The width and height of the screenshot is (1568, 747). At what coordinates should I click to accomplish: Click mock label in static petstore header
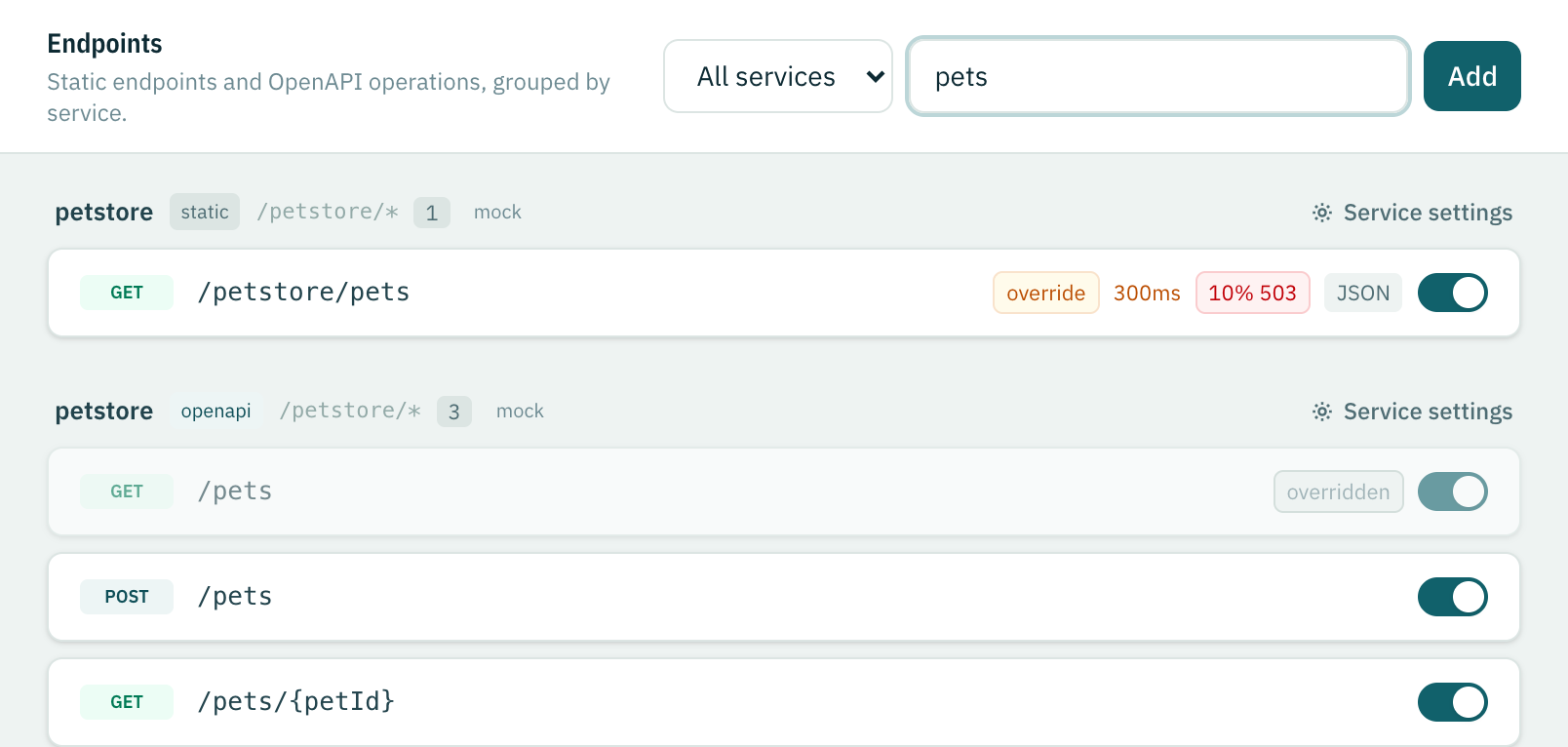click(x=497, y=213)
